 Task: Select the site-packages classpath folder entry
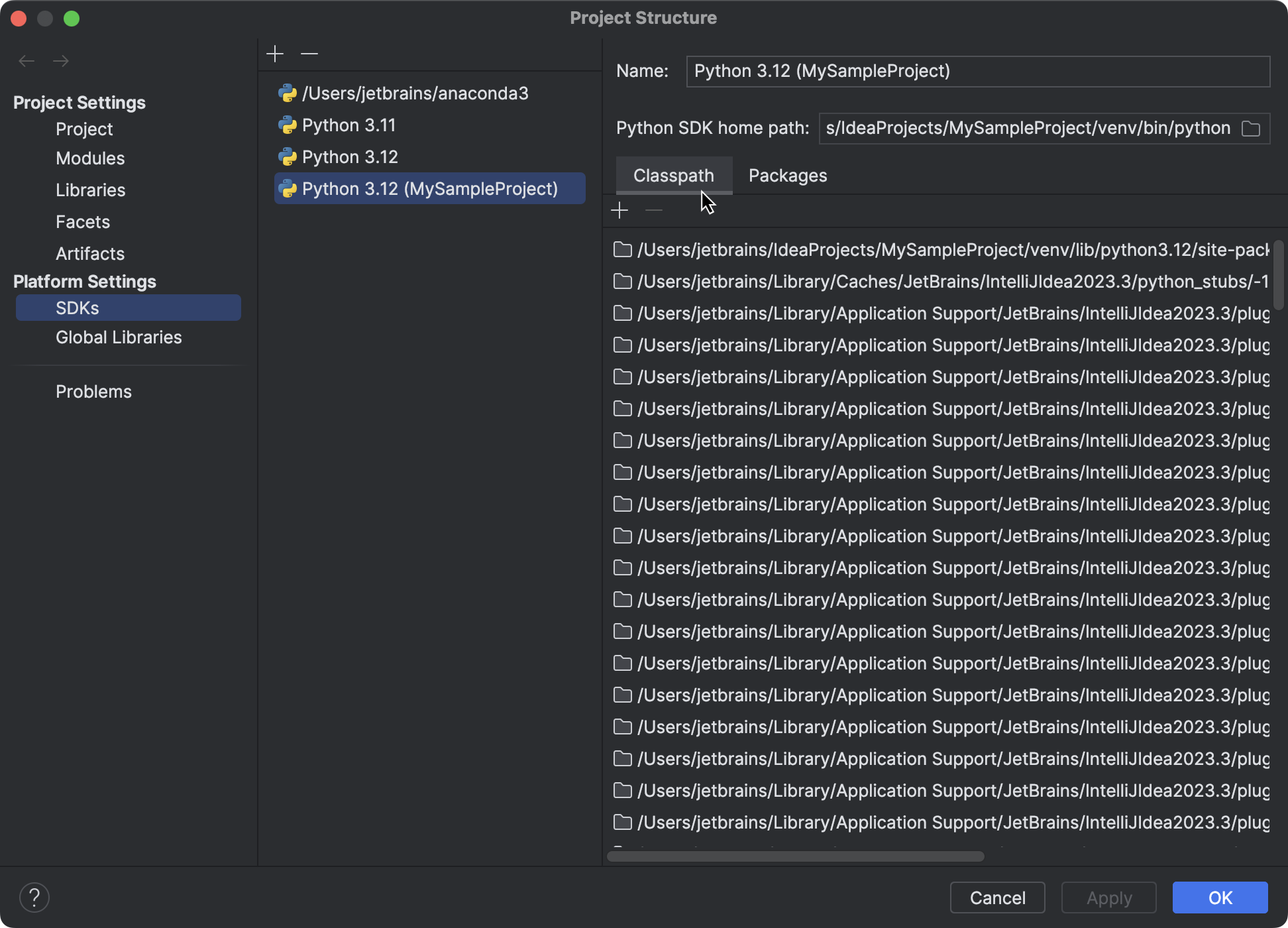pyautogui.click(x=951, y=250)
